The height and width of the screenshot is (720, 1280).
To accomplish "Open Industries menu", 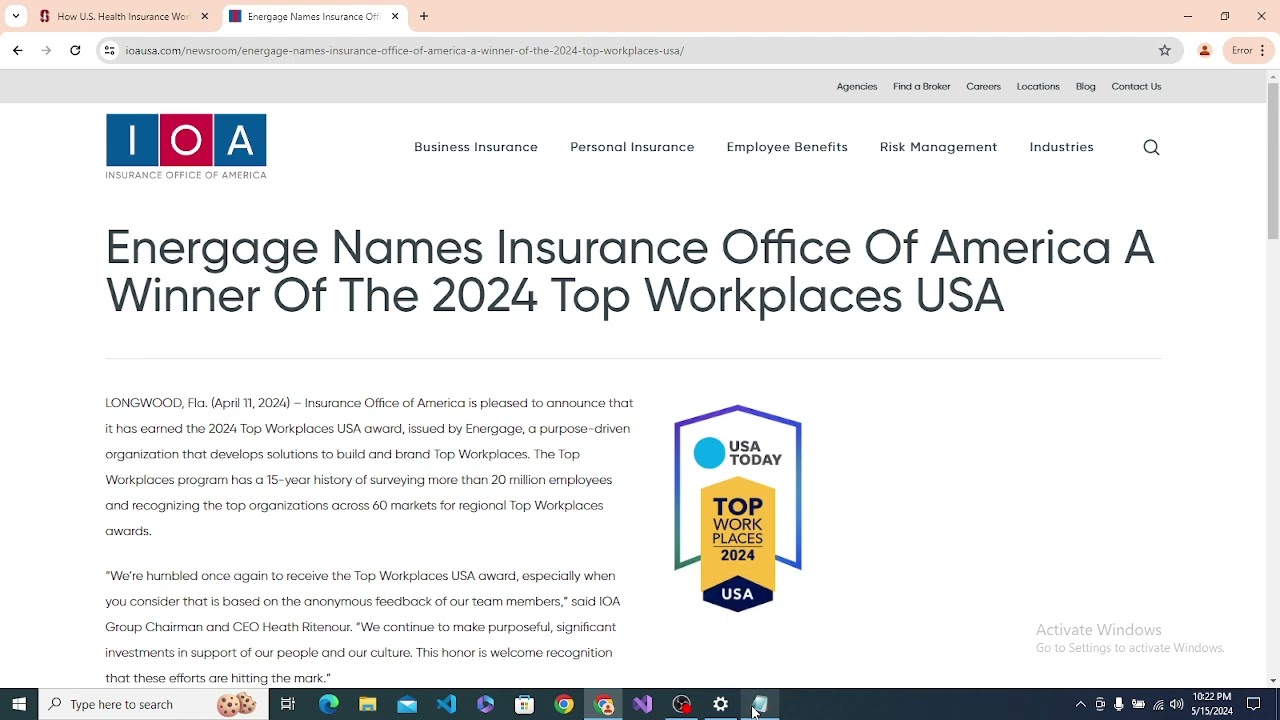I will pos(1061,147).
